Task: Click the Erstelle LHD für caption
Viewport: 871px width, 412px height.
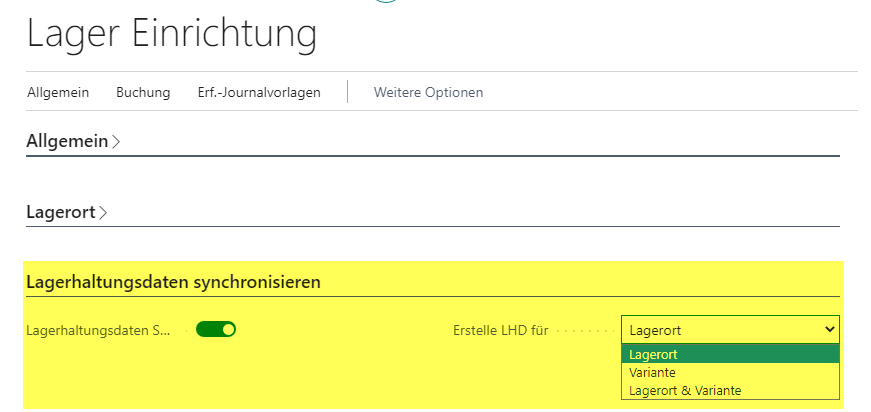Action: 500,330
